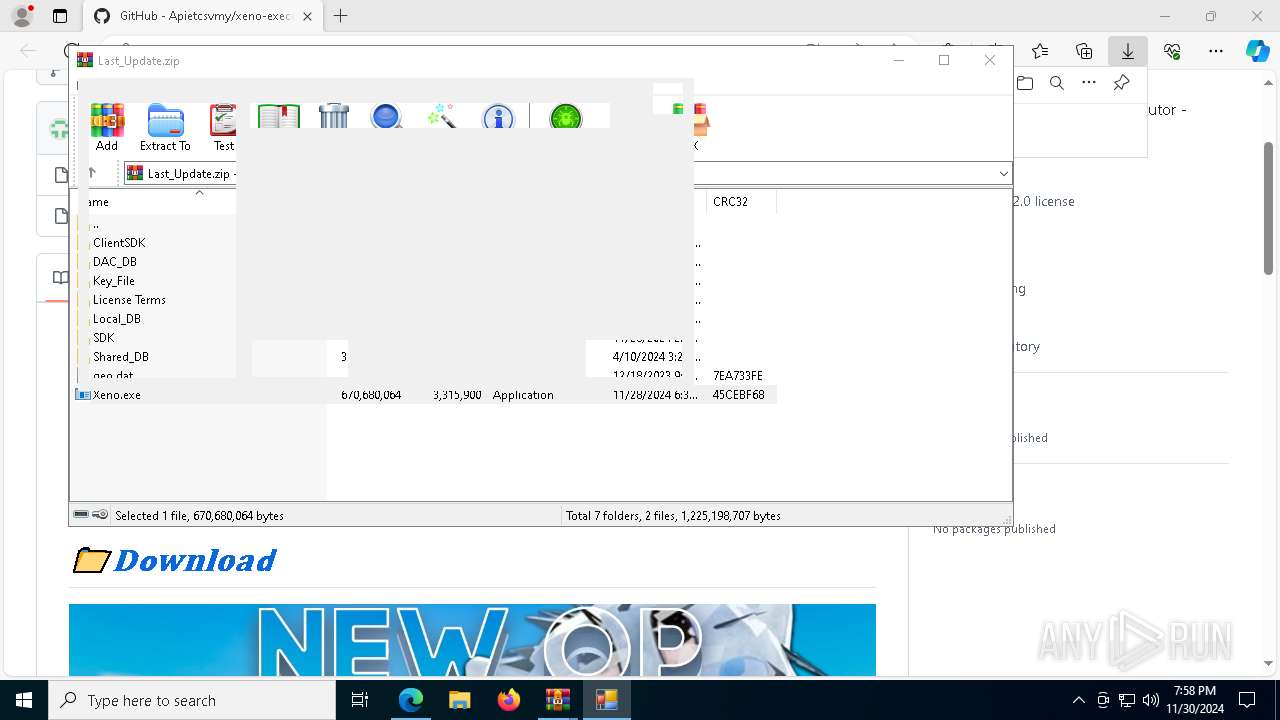
Task: Click the Delete trash can toolbar icon
Action: coord(334,116)
